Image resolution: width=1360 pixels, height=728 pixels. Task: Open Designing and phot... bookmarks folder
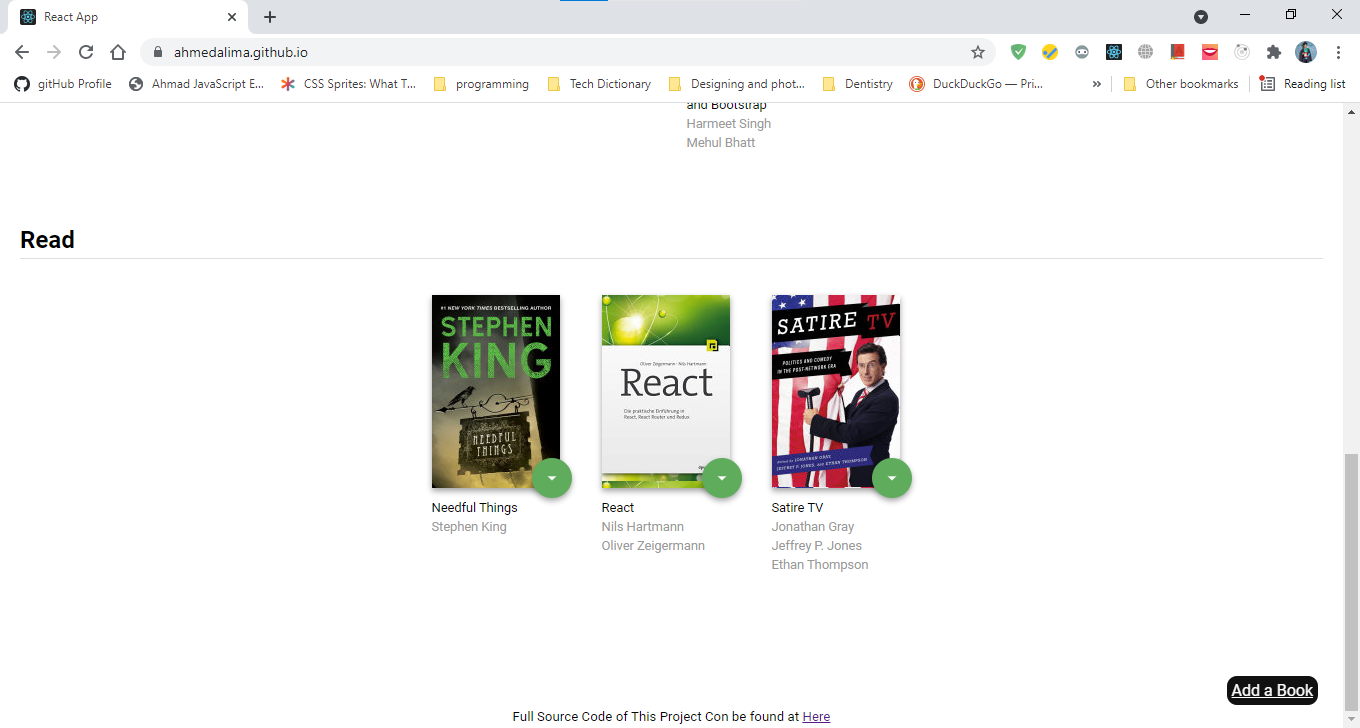tap(737, 84)
